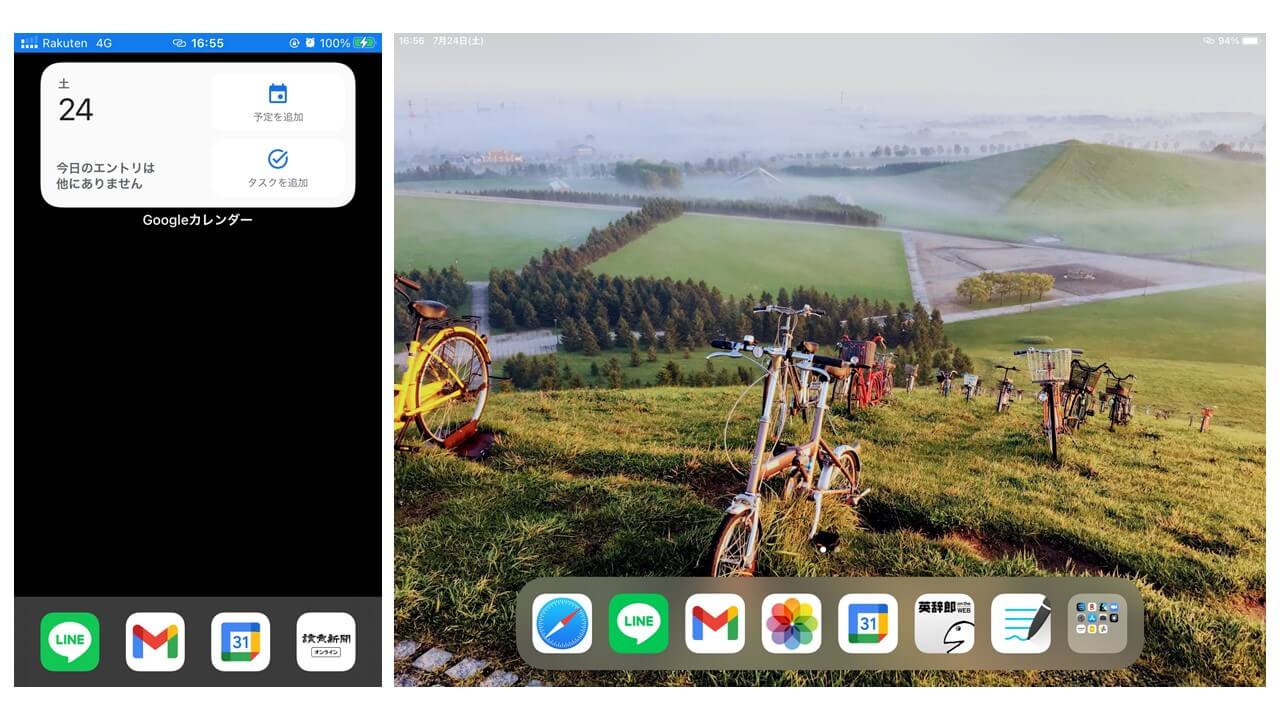
Task: Open 英辞郎 on the WEB in iPad dock
Action: [945, 623]
